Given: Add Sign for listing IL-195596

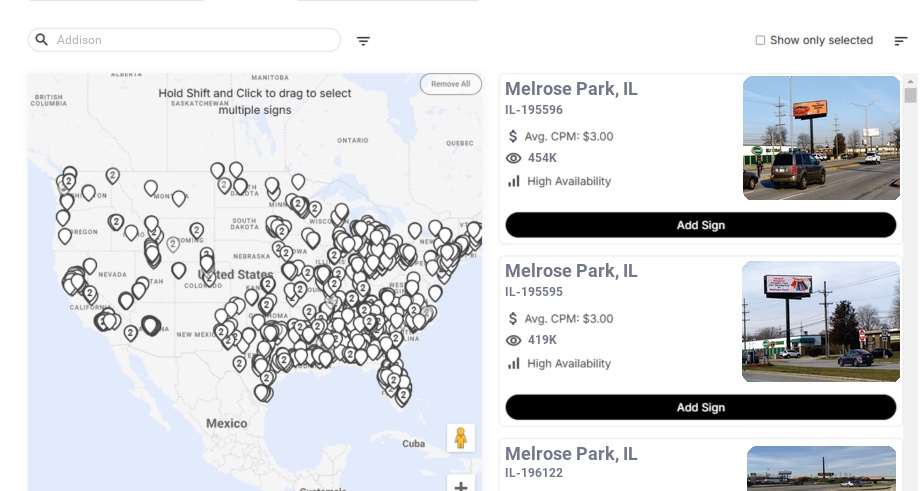Looking at the screenshot, I should click(x=700, y=225).
